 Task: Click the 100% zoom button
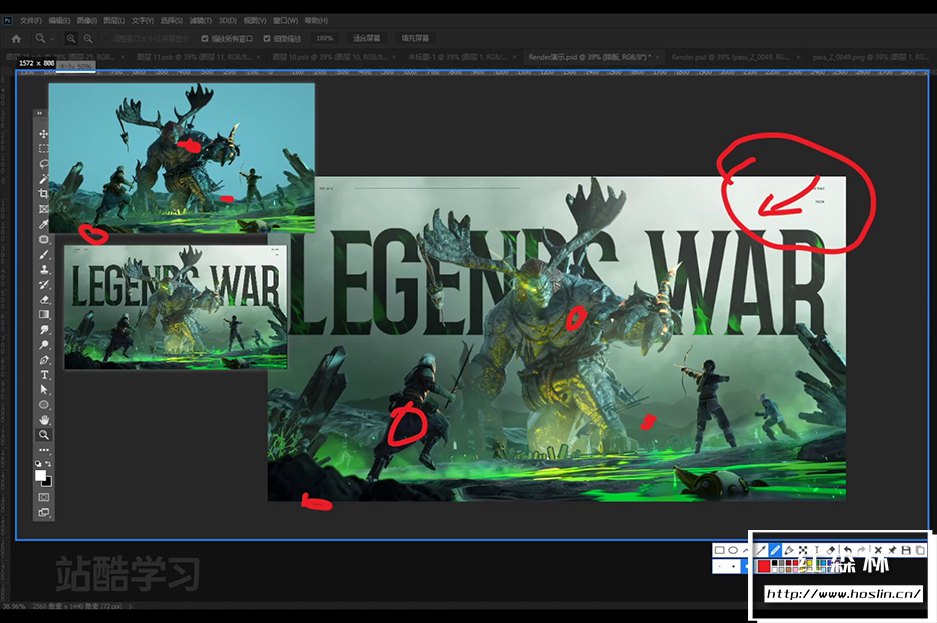(324, 38)
